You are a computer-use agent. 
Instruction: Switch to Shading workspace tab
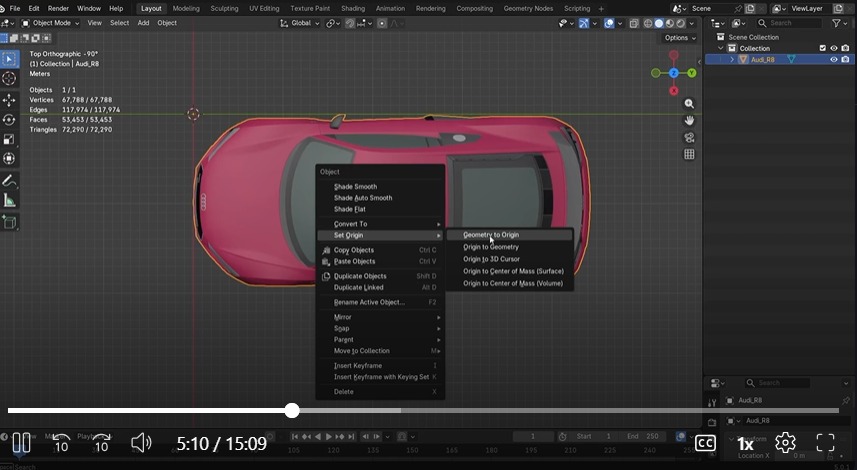pos(353,9)
